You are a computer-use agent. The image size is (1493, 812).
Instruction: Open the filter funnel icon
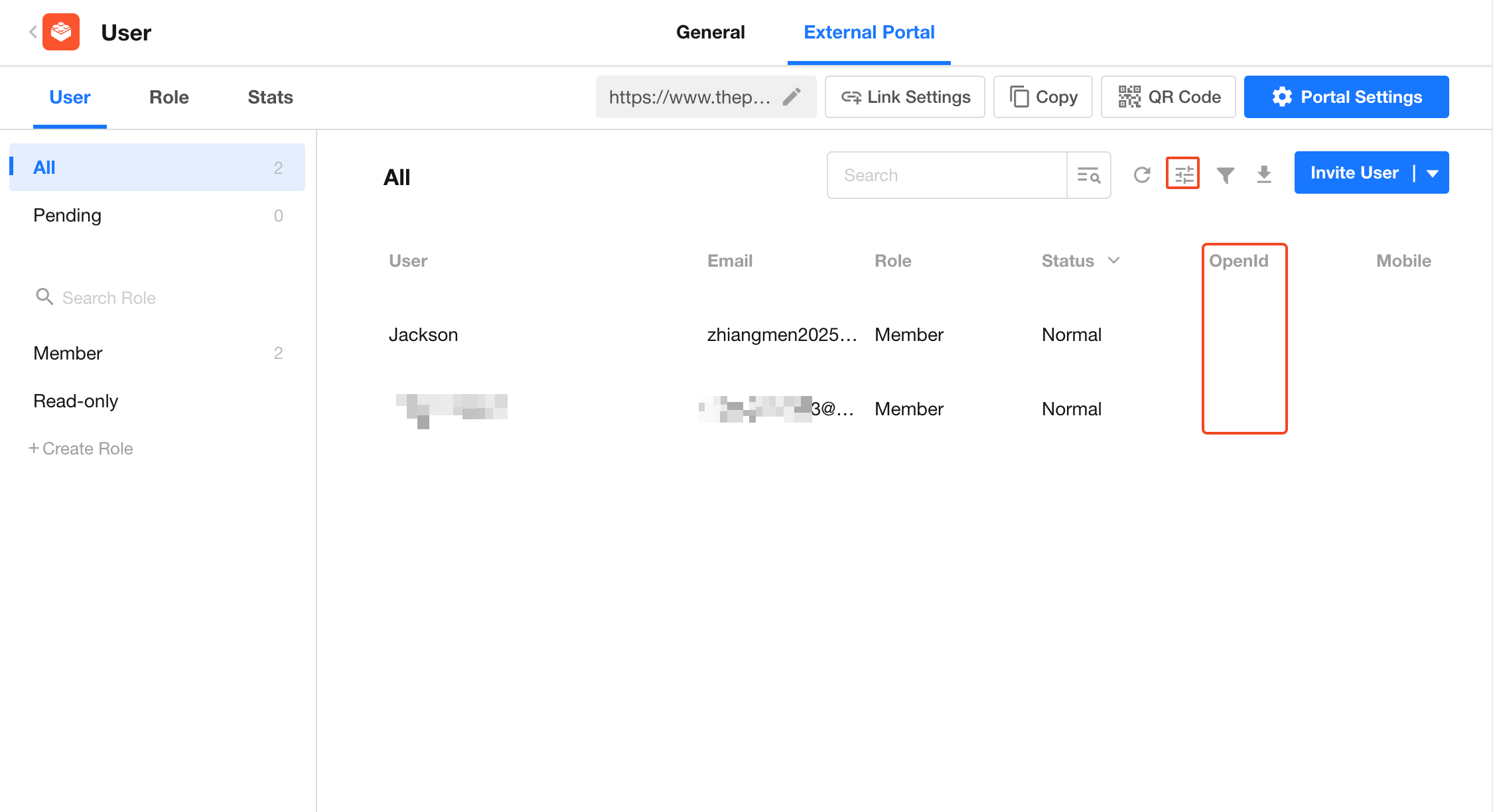1225,174
